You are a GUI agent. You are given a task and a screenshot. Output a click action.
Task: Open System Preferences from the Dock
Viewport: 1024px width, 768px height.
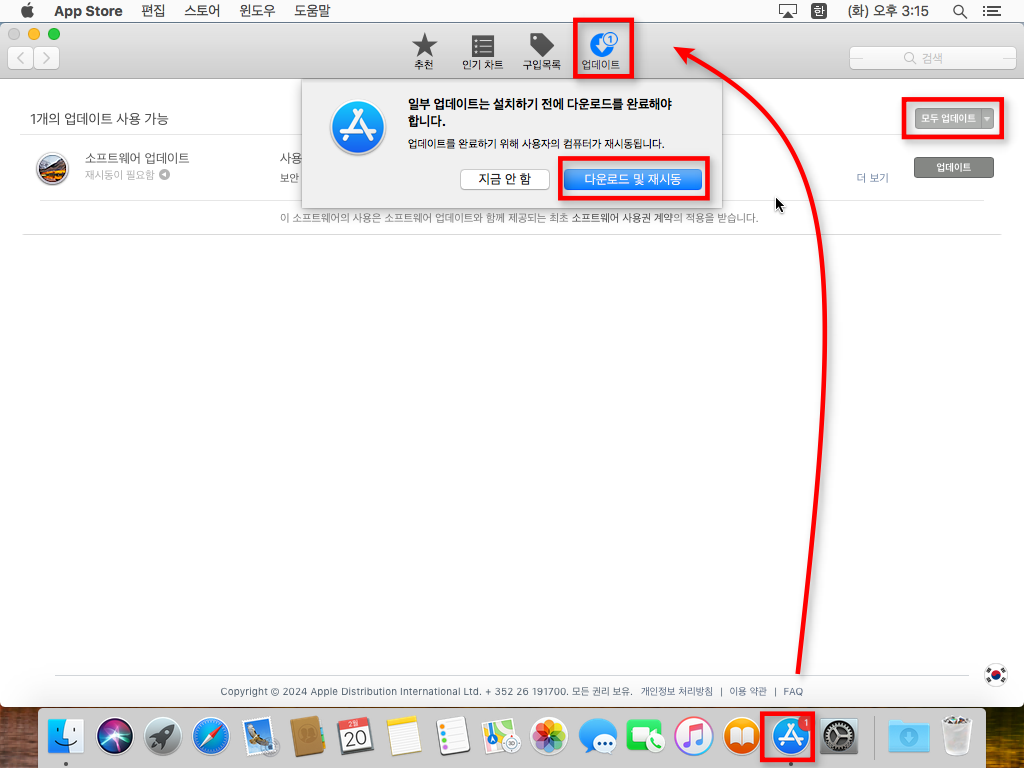tap(839, 736)
